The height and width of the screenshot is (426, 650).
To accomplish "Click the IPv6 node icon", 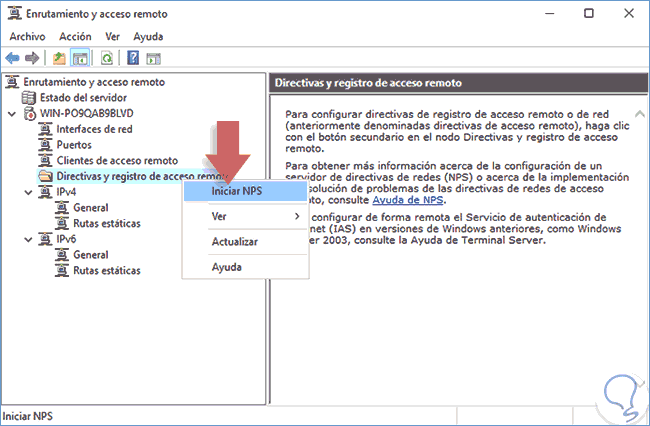I will coord(45,239).
